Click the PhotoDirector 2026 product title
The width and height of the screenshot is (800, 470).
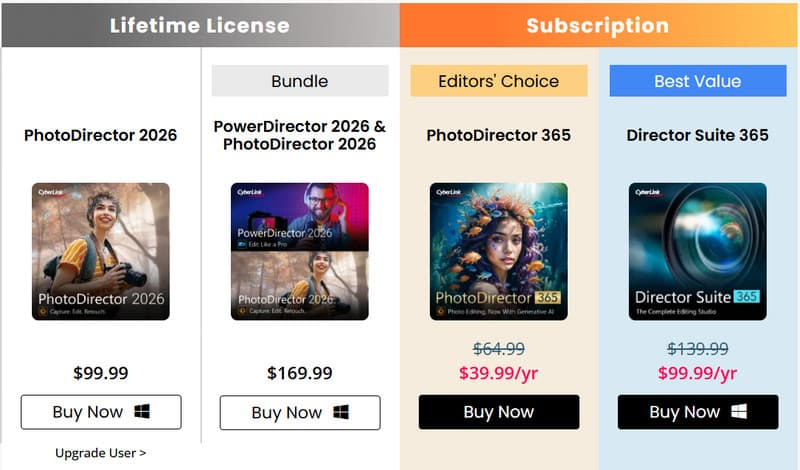(x=100, y=135)
